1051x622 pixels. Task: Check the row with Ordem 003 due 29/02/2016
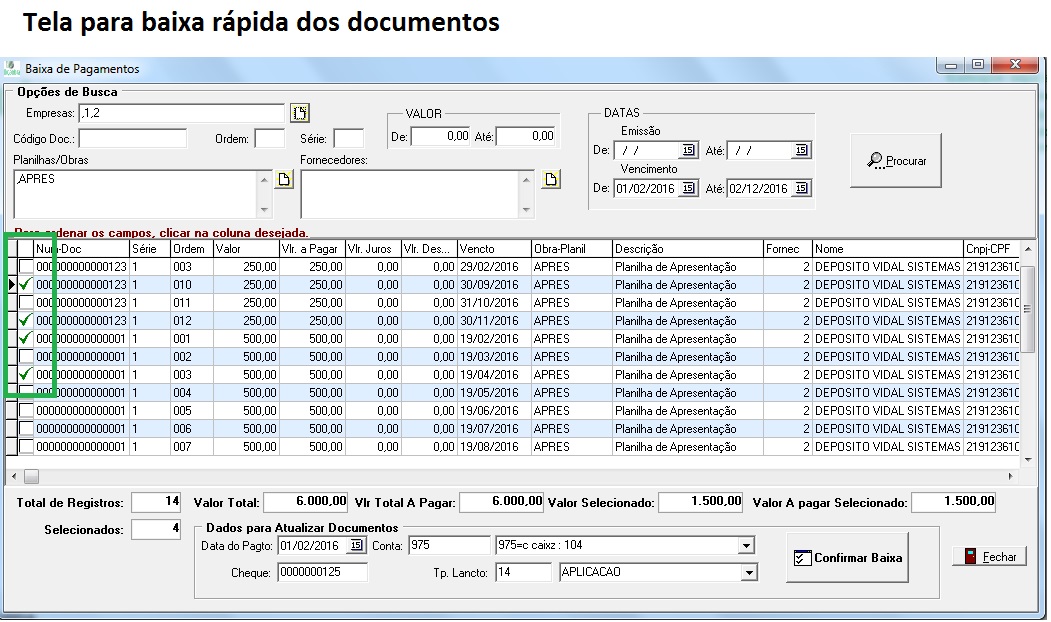pos(26,267)
